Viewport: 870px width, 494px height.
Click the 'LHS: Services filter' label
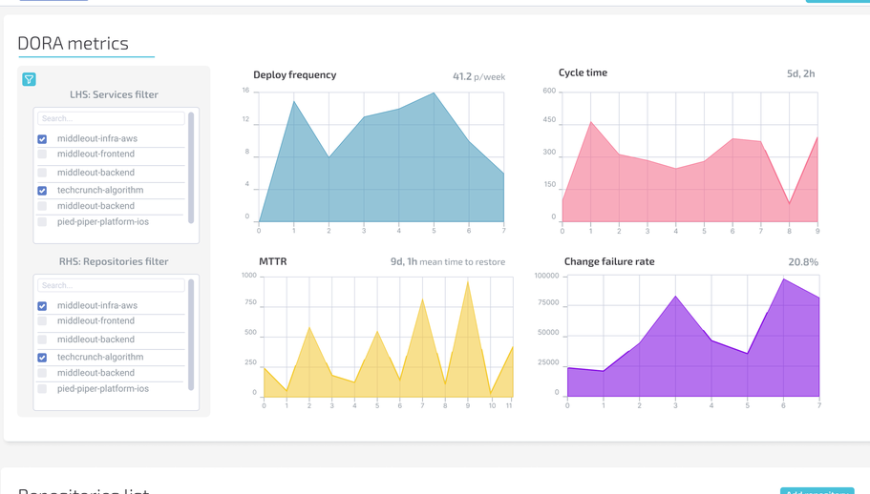pyautogui.click(x=114, y=94)
